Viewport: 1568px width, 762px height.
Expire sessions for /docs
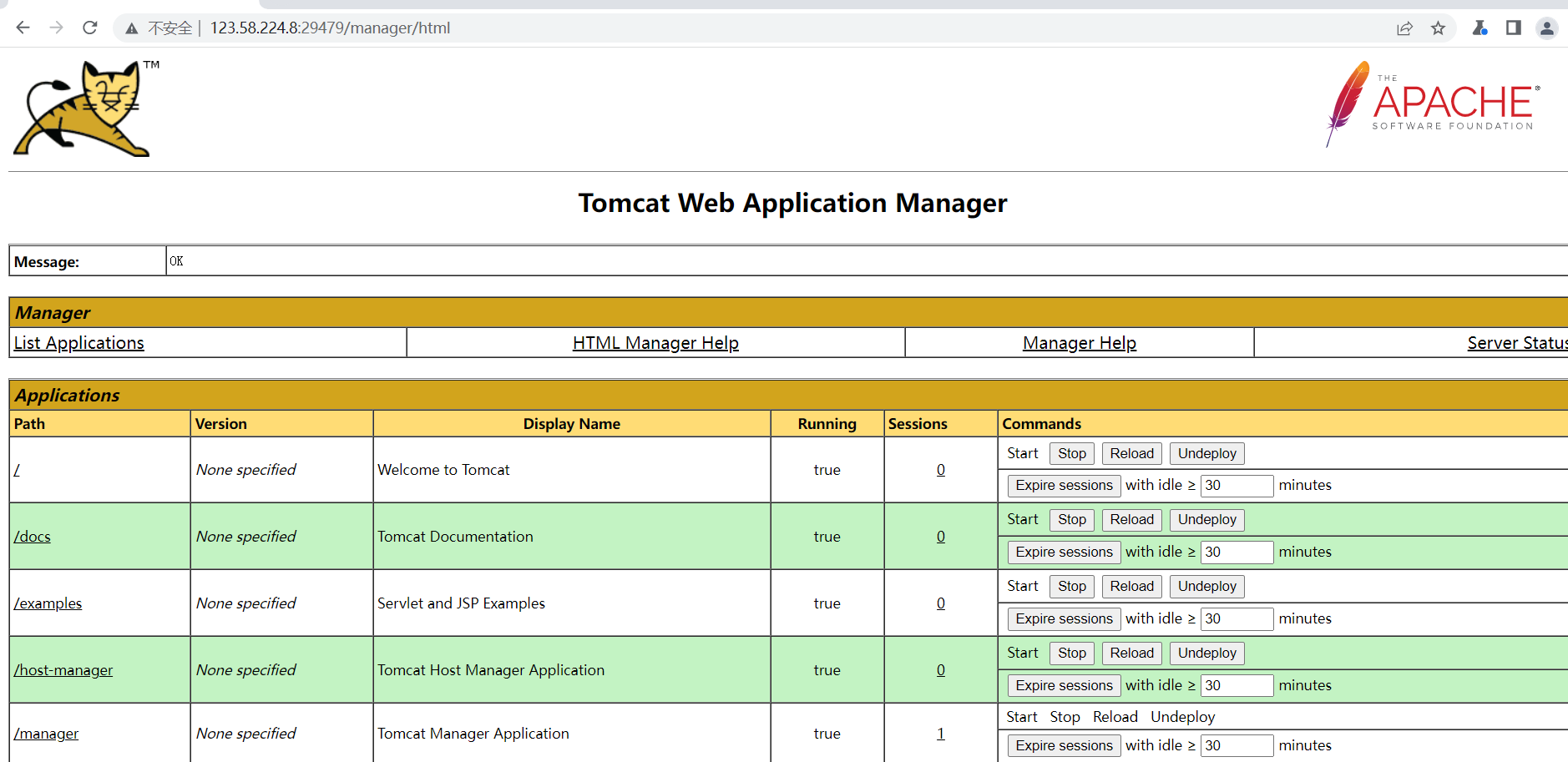tap(1064, 552)
